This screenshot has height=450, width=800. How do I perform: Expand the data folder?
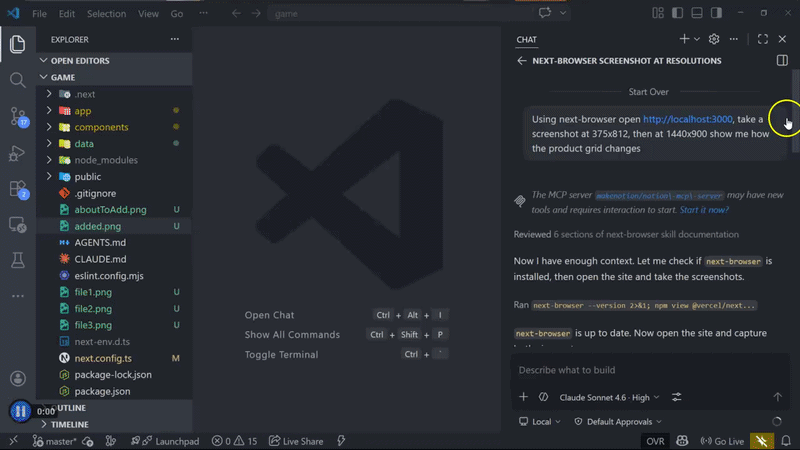point(49,143)
